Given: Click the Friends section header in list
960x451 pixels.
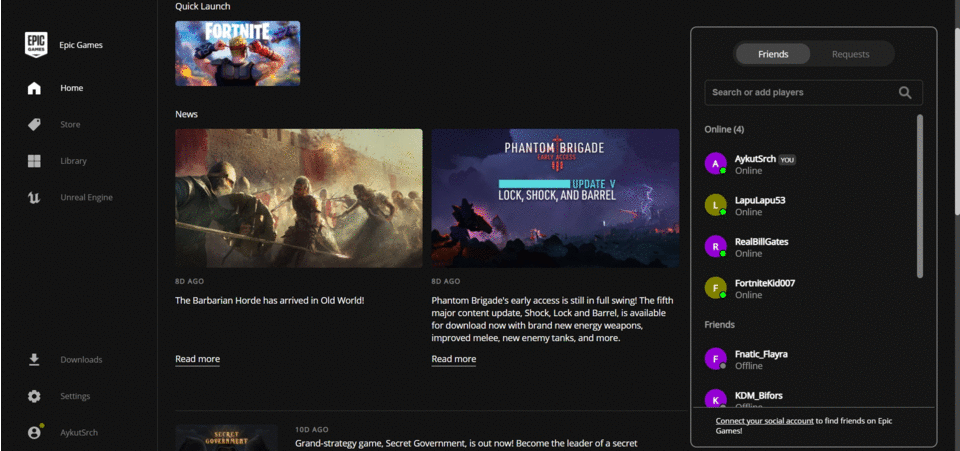Looking at the screenshot, I should 719,325.
